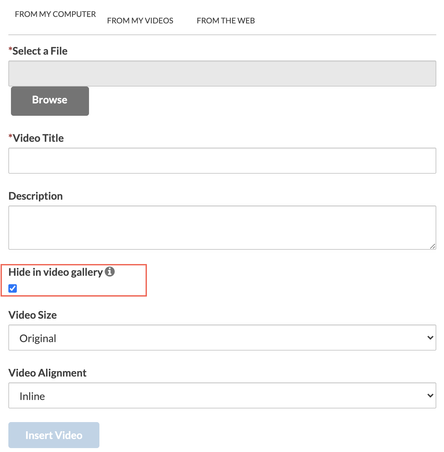Focus the Video Title text field

[x=222, y=161]
